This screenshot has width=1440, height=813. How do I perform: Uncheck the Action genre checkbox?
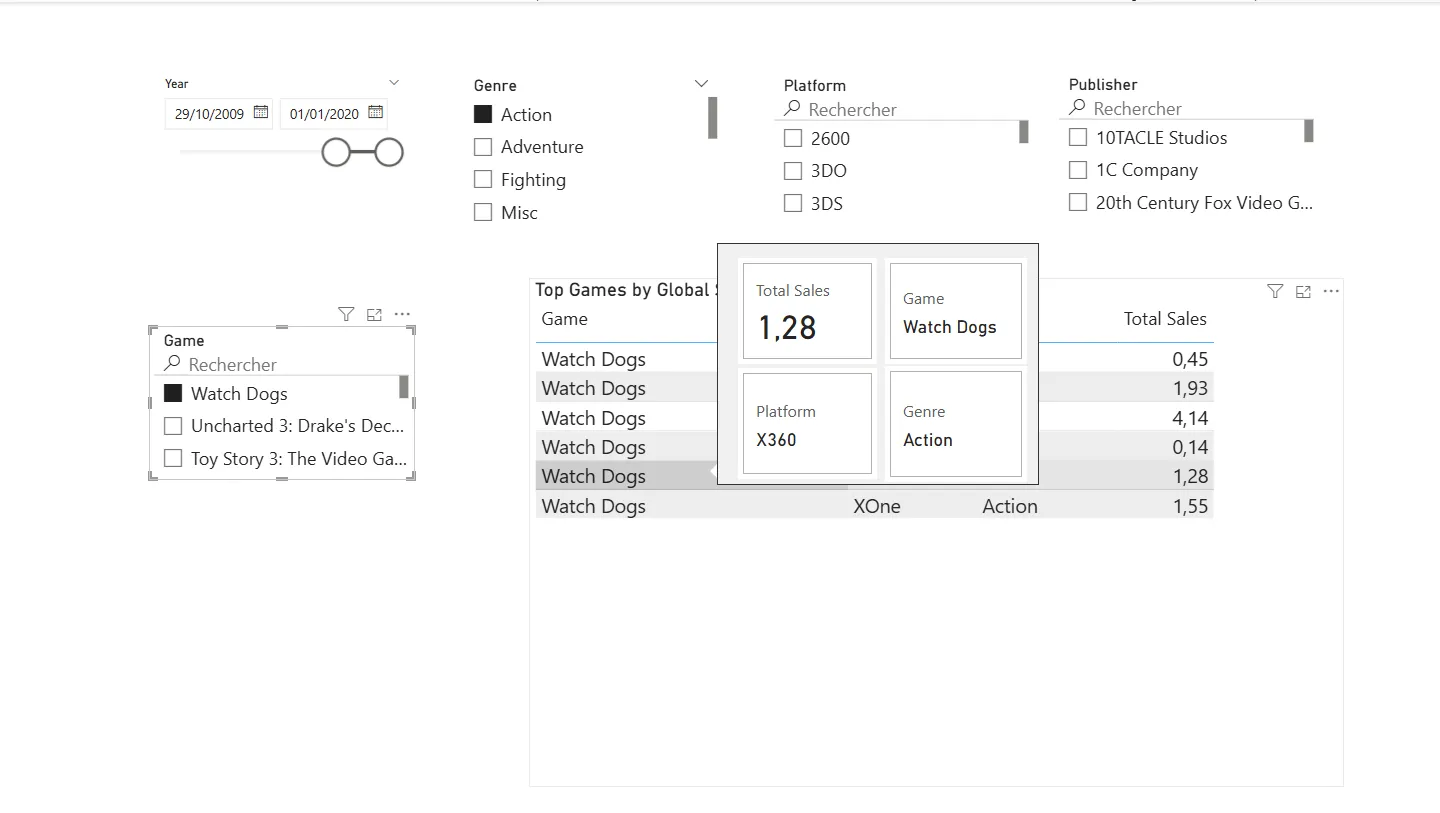click(483, 114)
